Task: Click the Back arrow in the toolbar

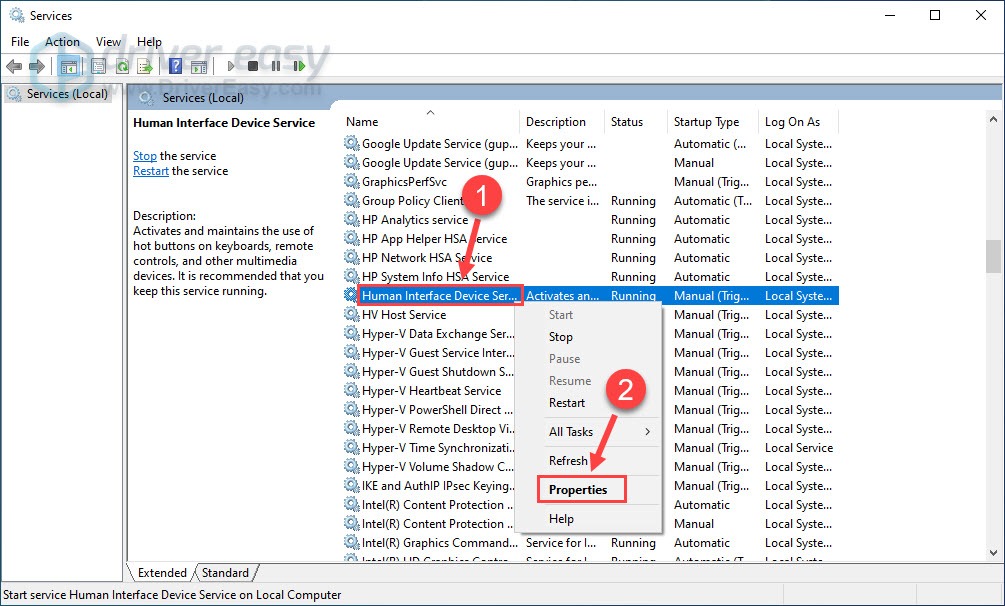Action: pyautogui.click(x=13, y=67)
